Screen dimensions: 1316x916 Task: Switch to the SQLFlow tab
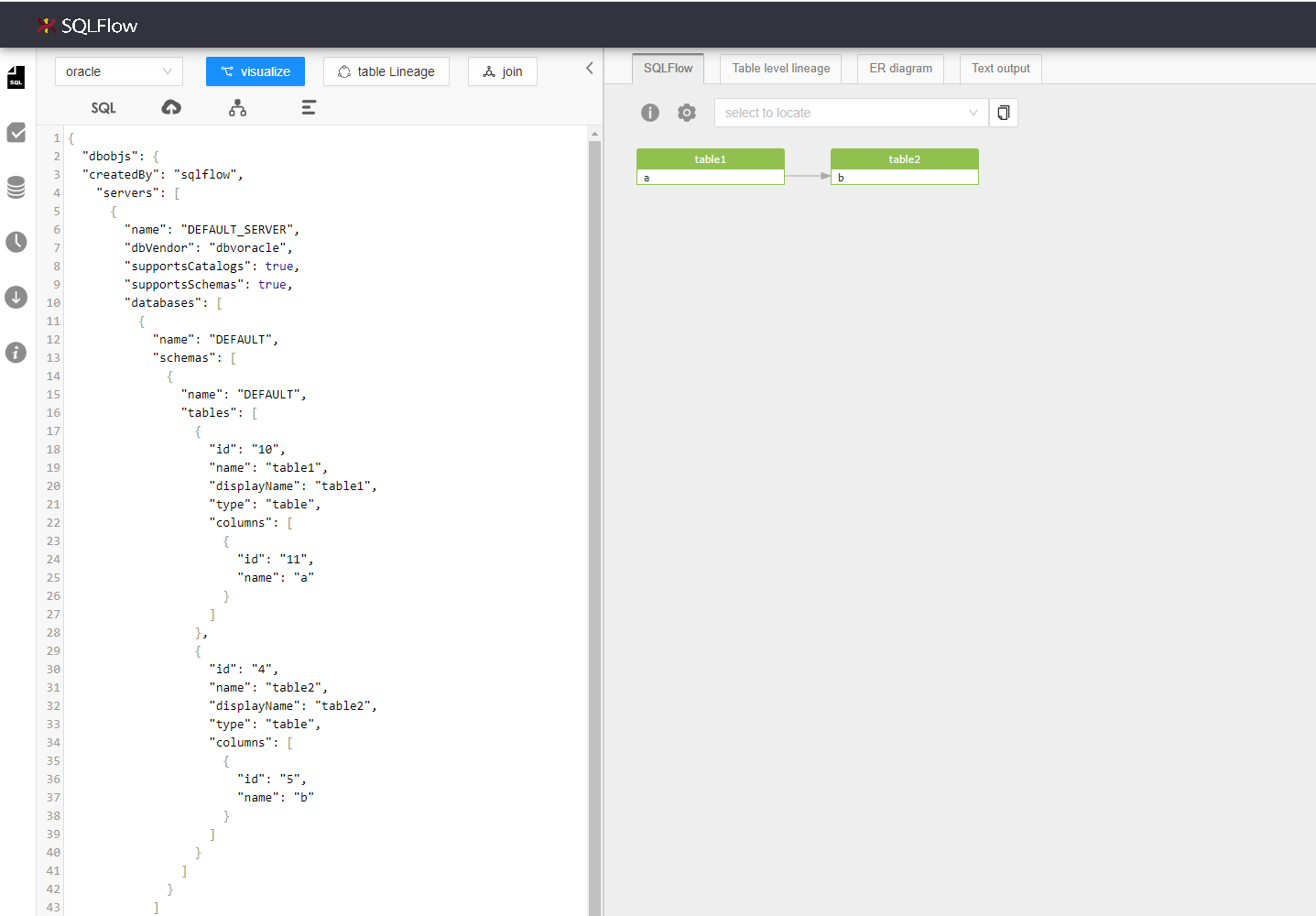pyautogui.click(x=669, y=69)
